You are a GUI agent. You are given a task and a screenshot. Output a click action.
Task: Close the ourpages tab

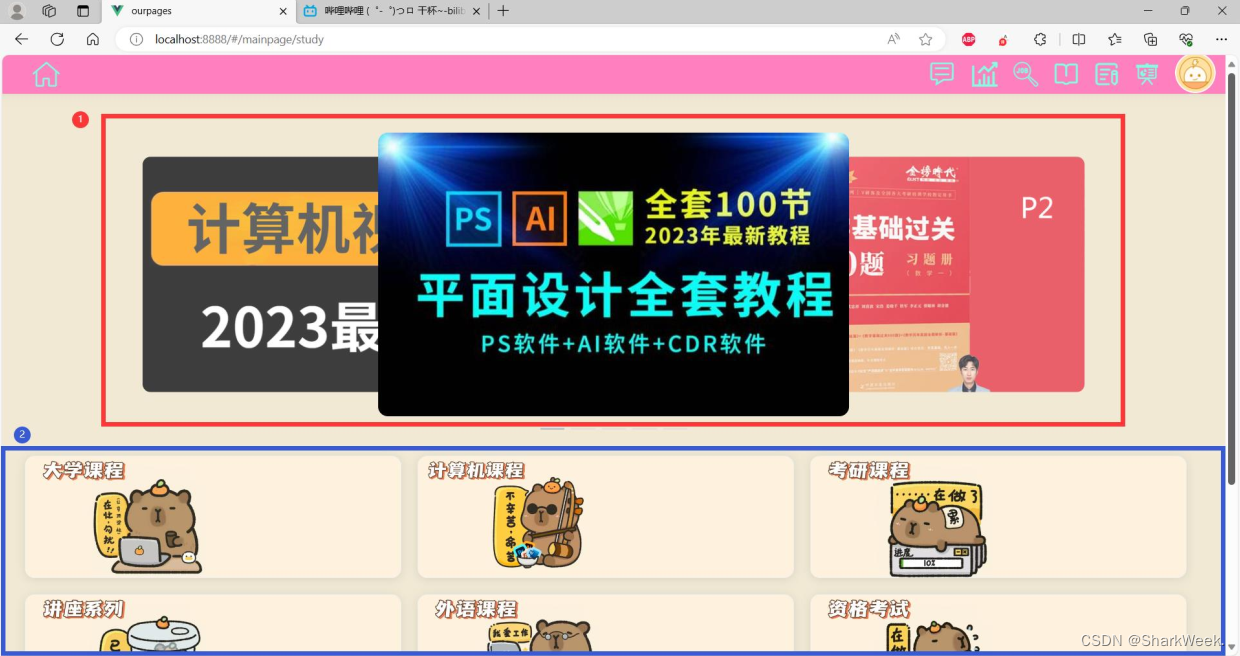pyautogui.click(x=283, y=11)
